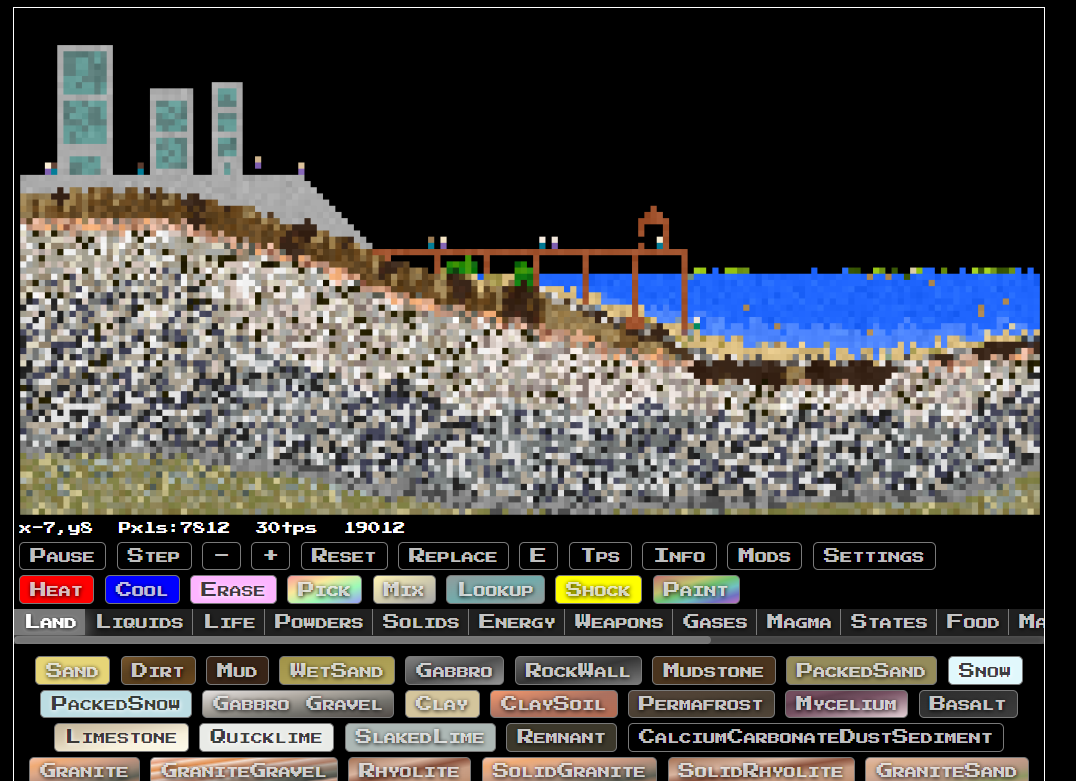Select the Mix tool
The height and width of the screenshot is (781, 1076).
click(404, 590)
